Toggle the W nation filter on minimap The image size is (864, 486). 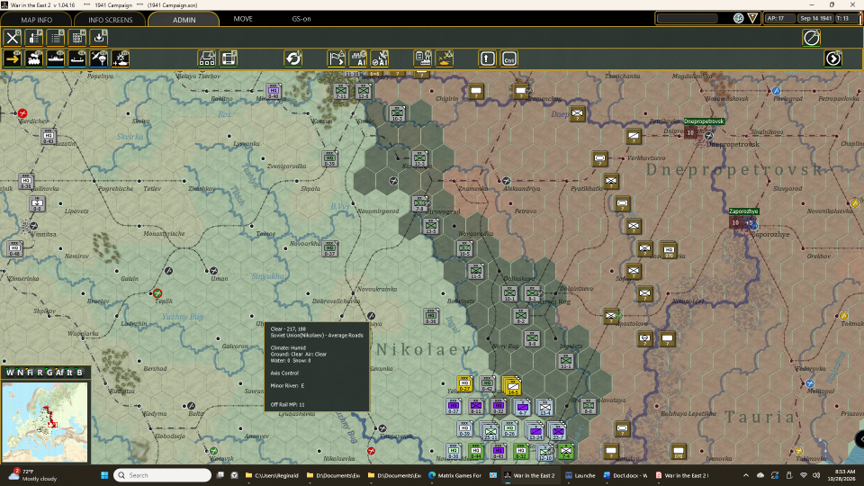[10, 372]
